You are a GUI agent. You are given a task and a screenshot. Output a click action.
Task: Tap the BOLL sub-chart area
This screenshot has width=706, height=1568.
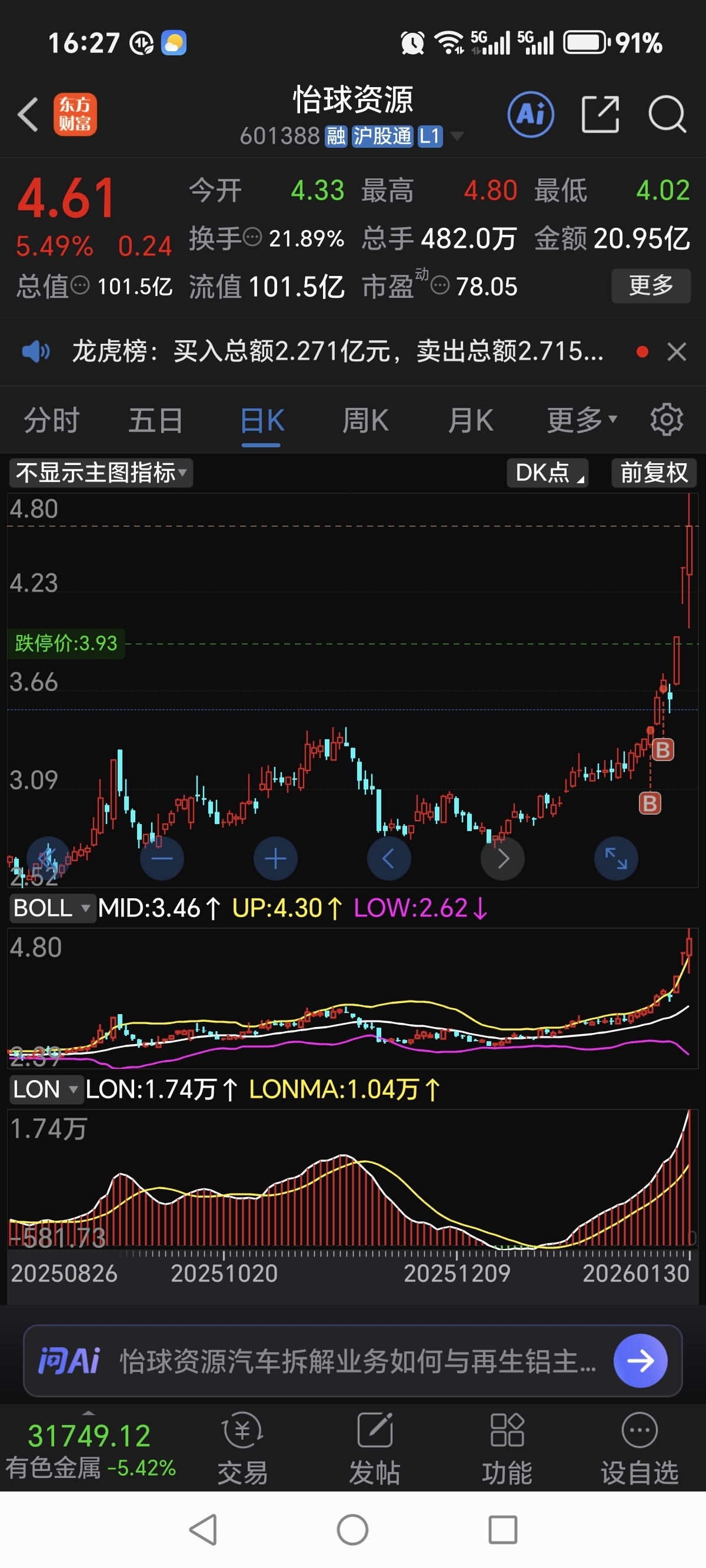(353, 998)
